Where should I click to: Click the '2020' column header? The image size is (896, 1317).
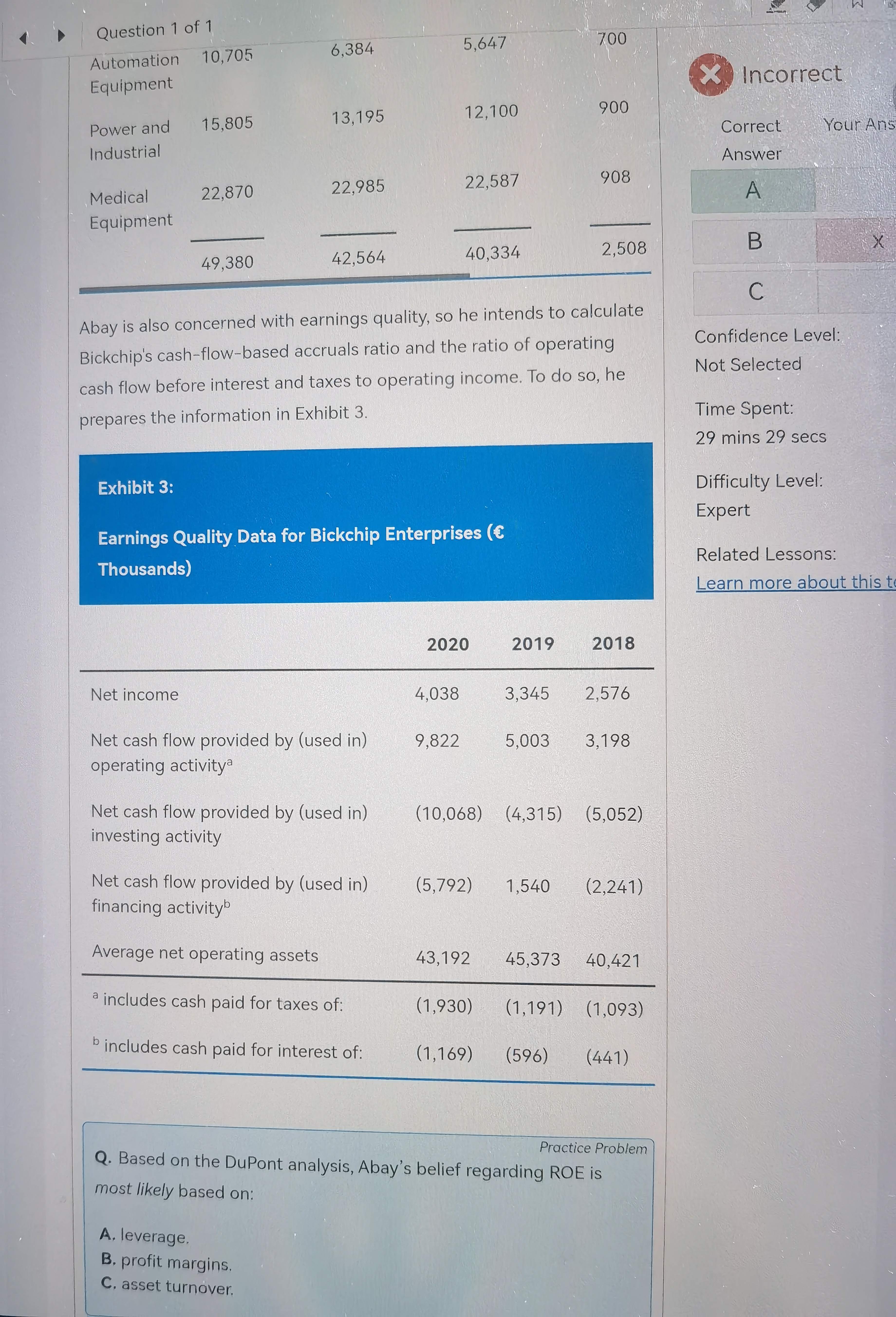click(x=448, y=644)
